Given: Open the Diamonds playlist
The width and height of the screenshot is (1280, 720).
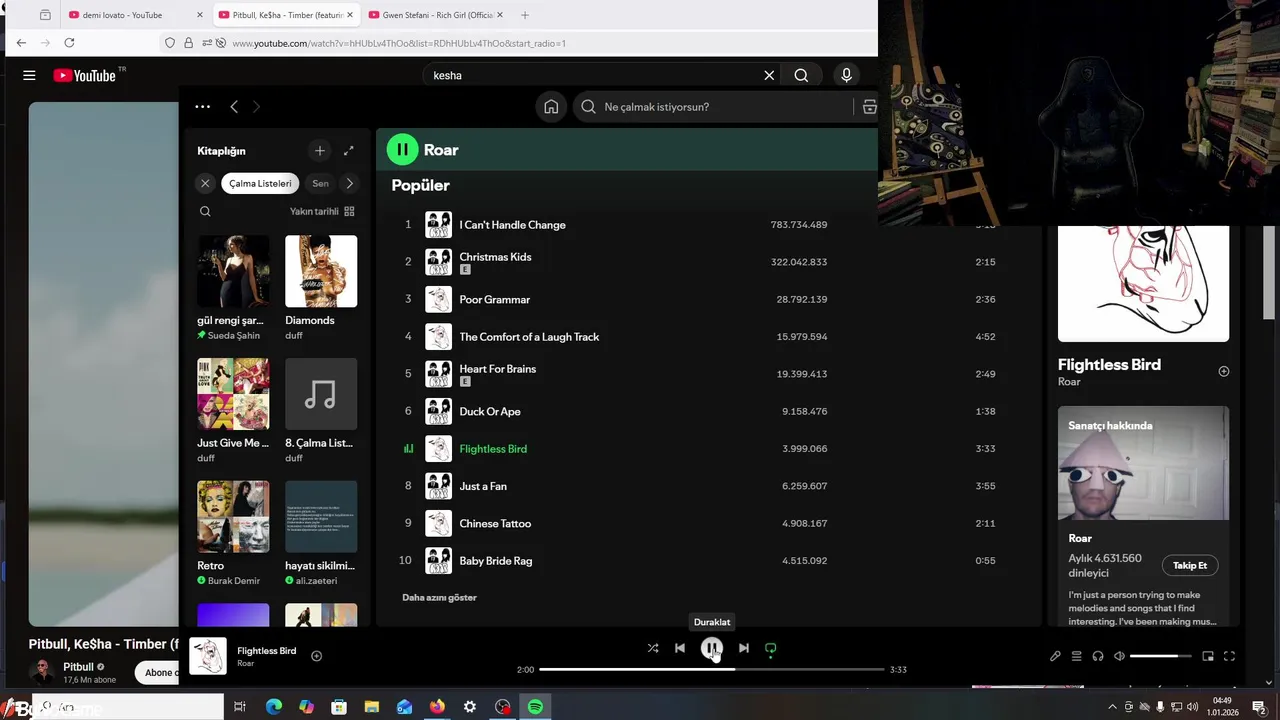Looking at the screenshot, I should [x=321, y=288].
